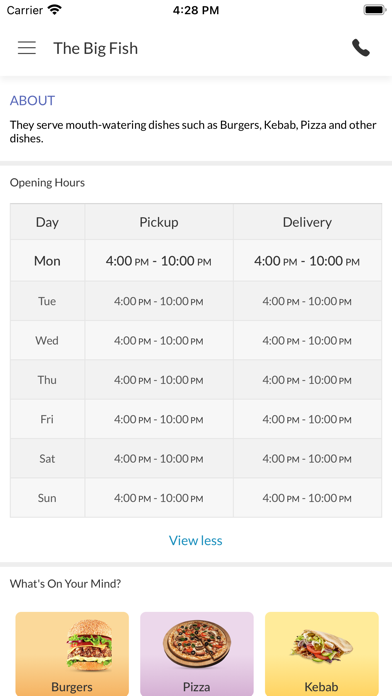The width and height of the screenshot is (392, 696).
Task: Select the Pickup column header
Action: pyautogui.click(x=159, y=222)
